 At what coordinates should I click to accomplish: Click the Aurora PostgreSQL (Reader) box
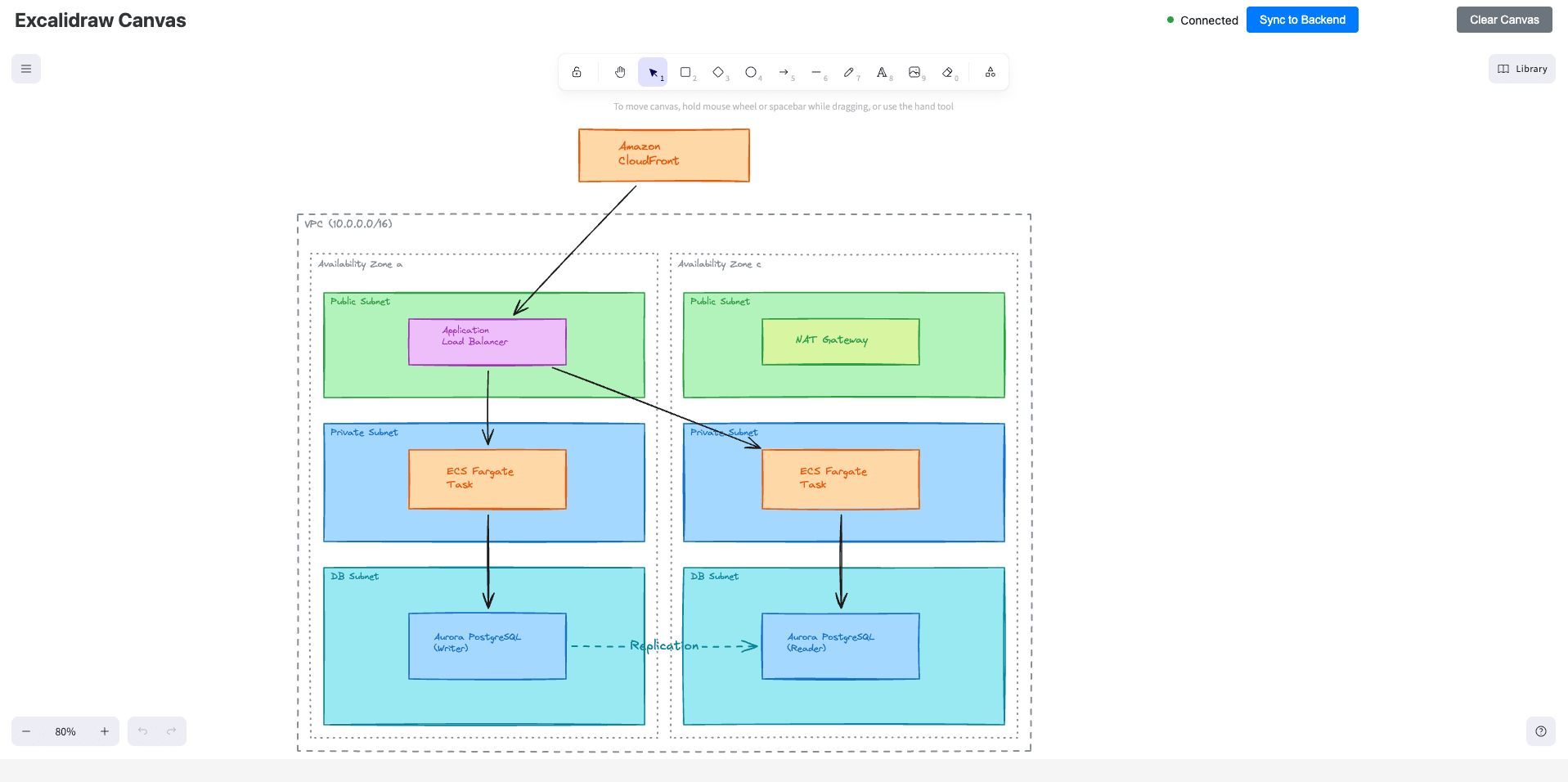pyautogui.click(x=841, y=646)
